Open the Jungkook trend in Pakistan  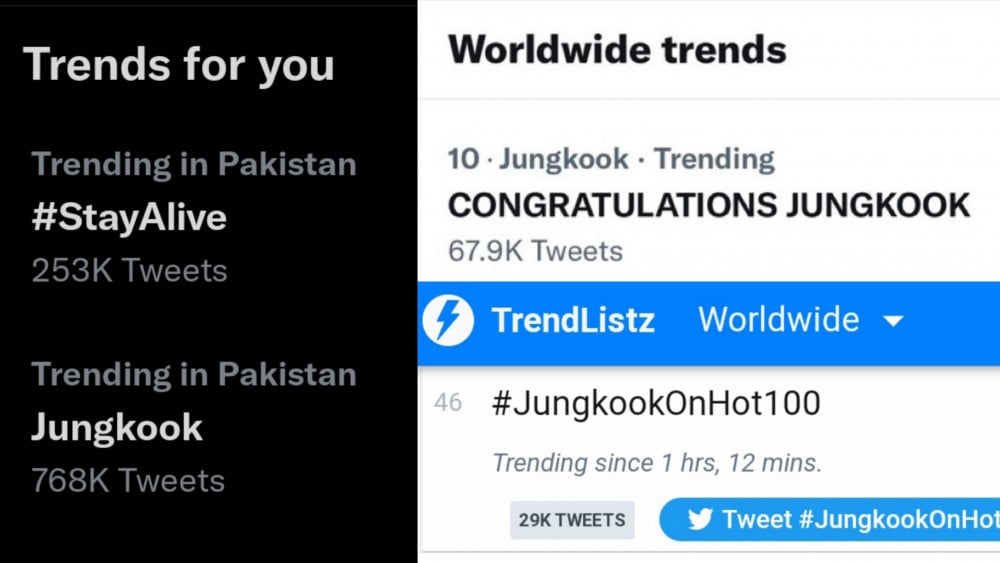pos(117,427)
